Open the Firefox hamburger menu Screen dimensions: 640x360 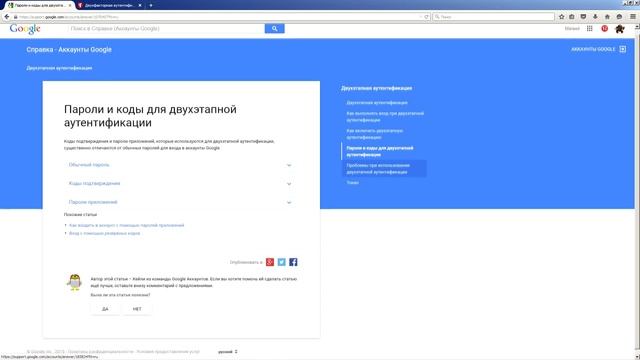[633, 17]
